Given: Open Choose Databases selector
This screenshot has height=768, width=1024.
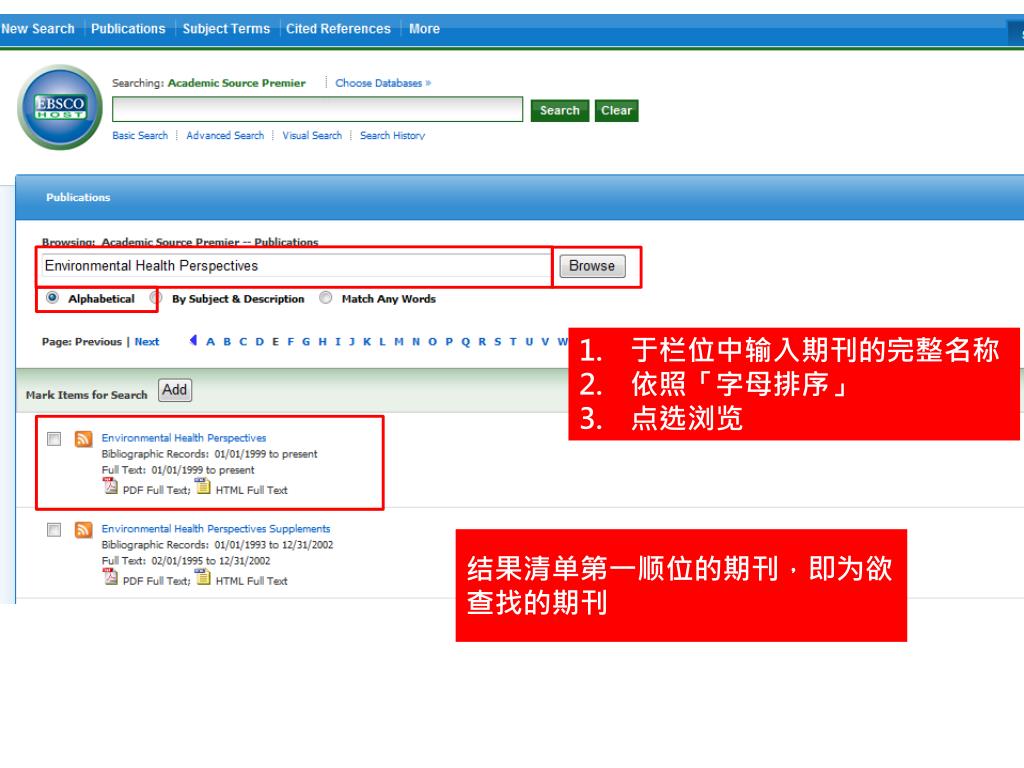Looking at the screenshot, I should [x=383, y=83].
